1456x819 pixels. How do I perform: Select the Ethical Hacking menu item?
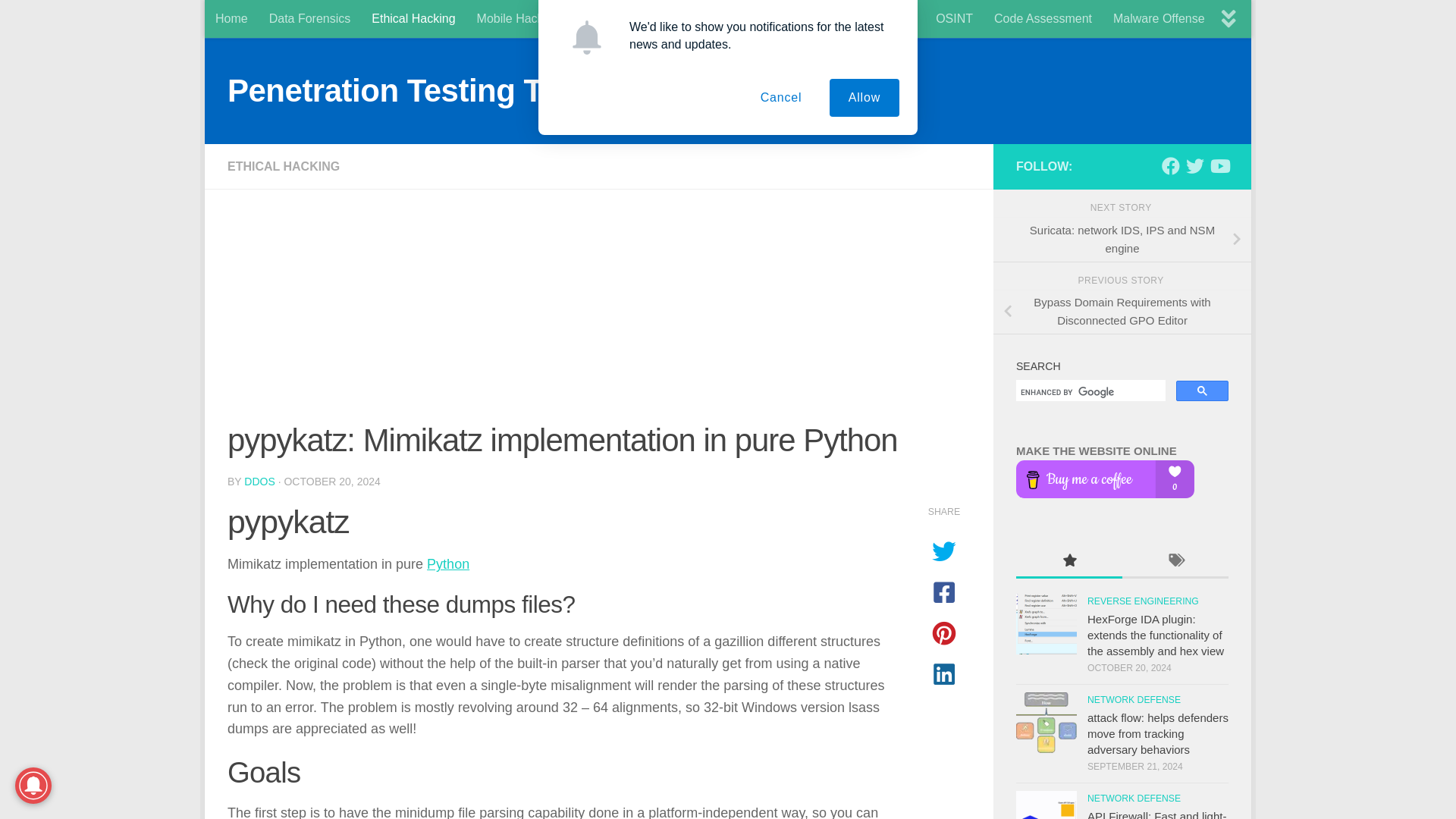(x=413, y=19)
